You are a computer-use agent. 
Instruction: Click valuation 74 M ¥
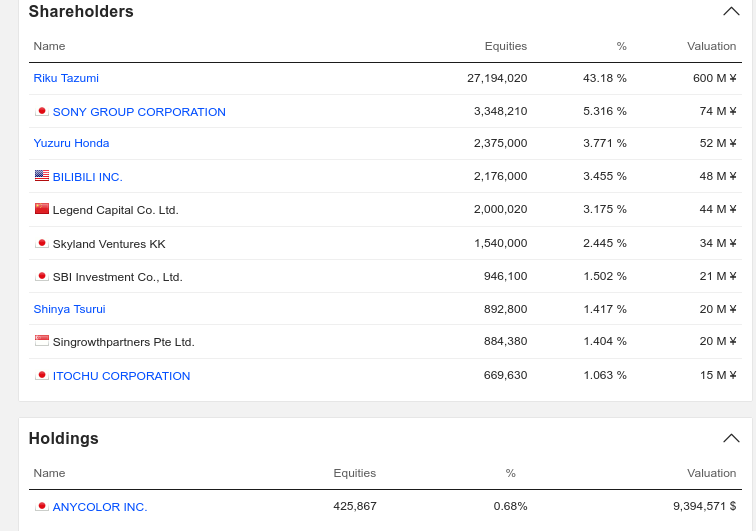click(718, 111)
